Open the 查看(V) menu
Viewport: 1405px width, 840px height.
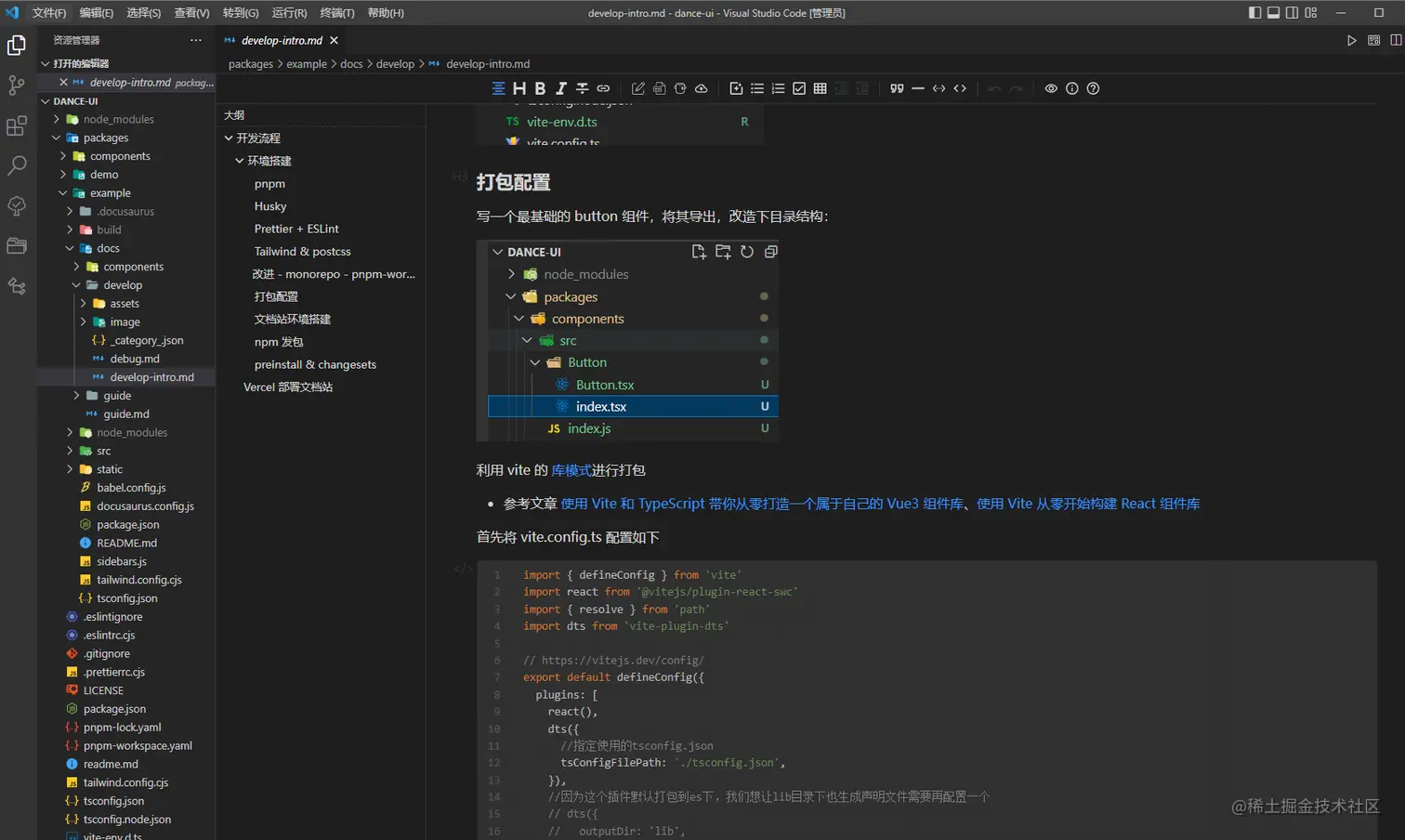(192, 13)
